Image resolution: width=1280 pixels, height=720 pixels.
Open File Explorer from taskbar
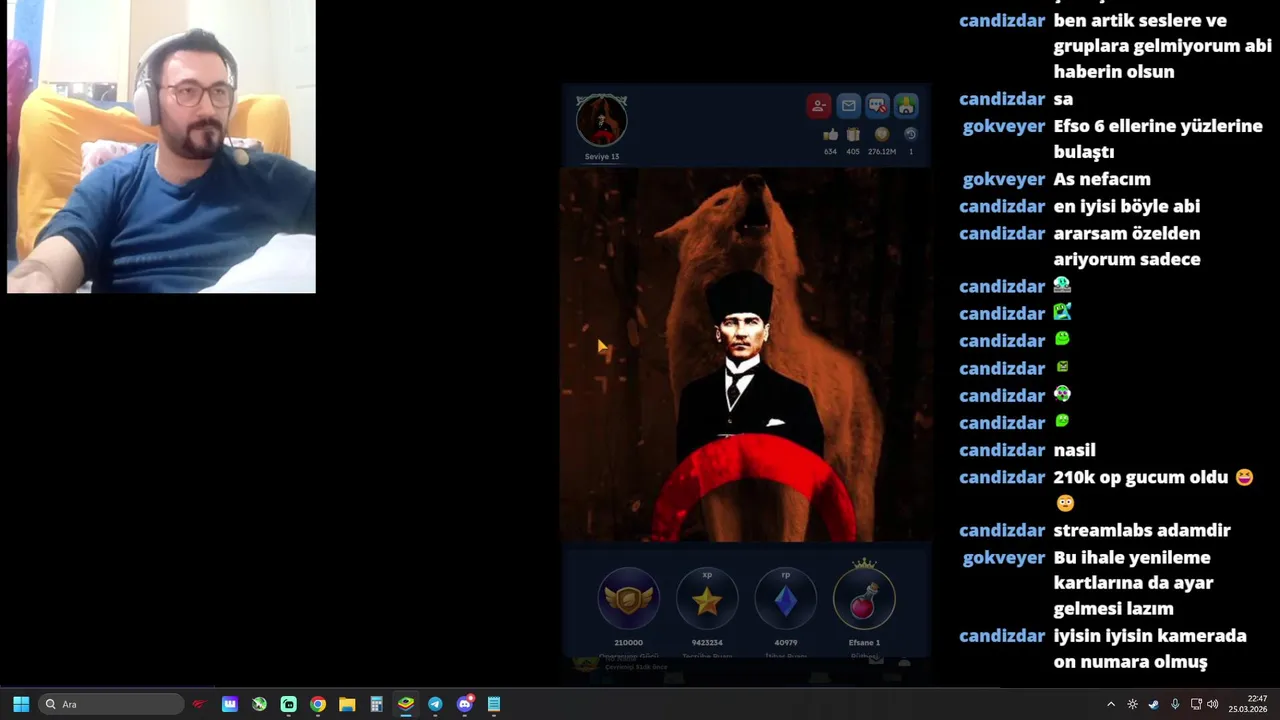(x=347, y=704)
